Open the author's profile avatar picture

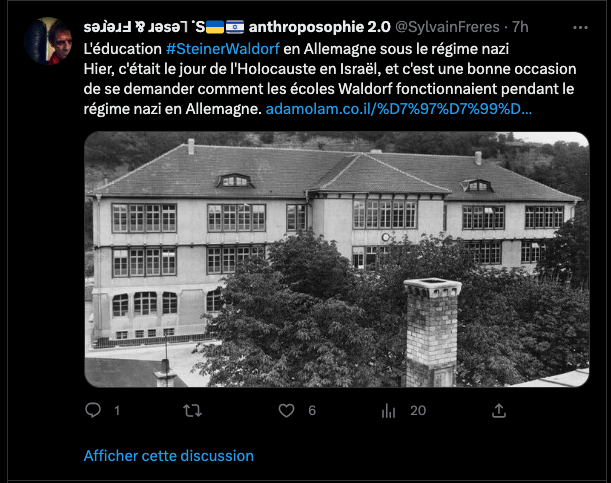[x=48, y=41]
